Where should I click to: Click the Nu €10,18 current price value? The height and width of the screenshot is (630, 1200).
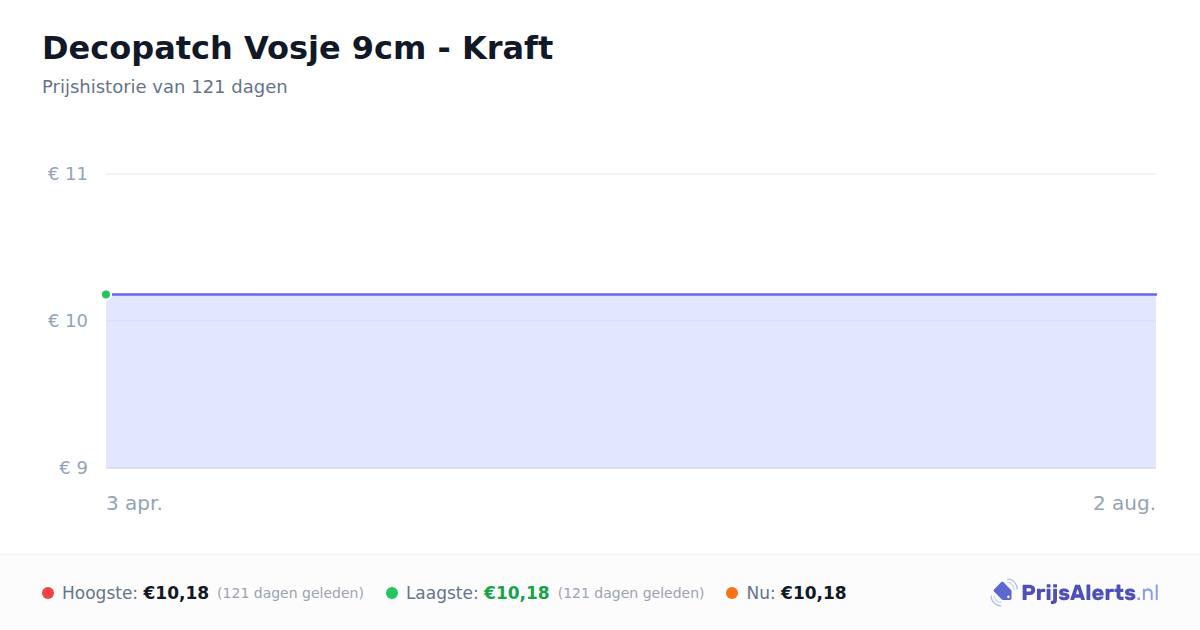[813, 593]
